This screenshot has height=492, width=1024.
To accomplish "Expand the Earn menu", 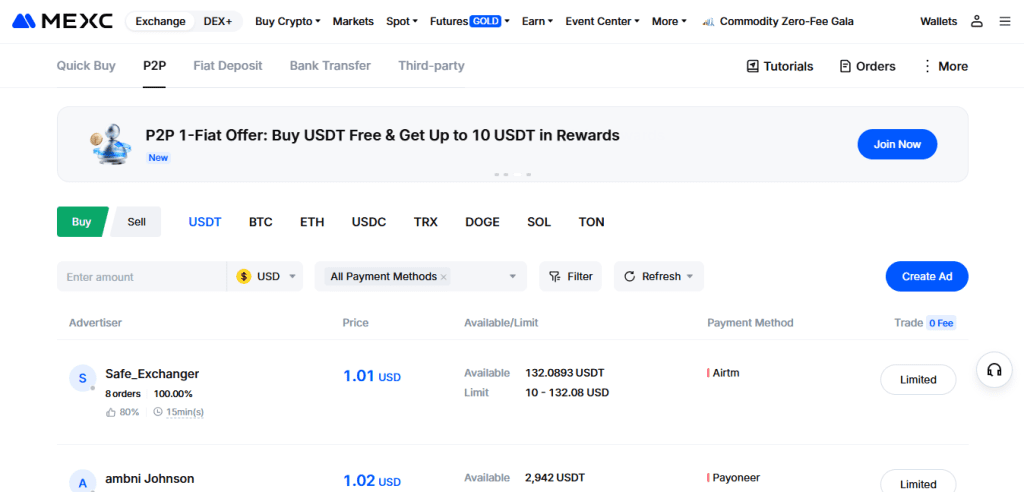I will (537, 21).
